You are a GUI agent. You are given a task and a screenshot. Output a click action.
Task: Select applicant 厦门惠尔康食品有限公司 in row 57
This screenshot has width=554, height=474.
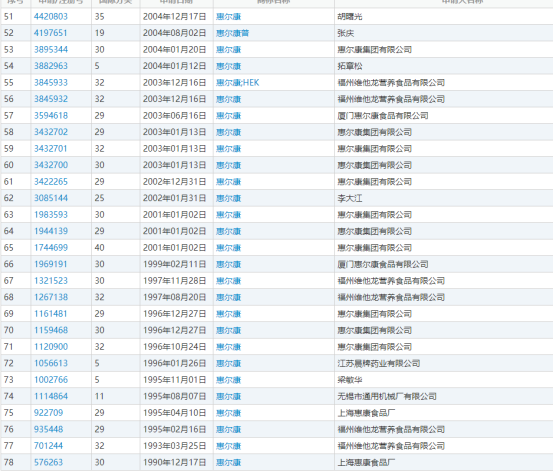pos(383,115)
